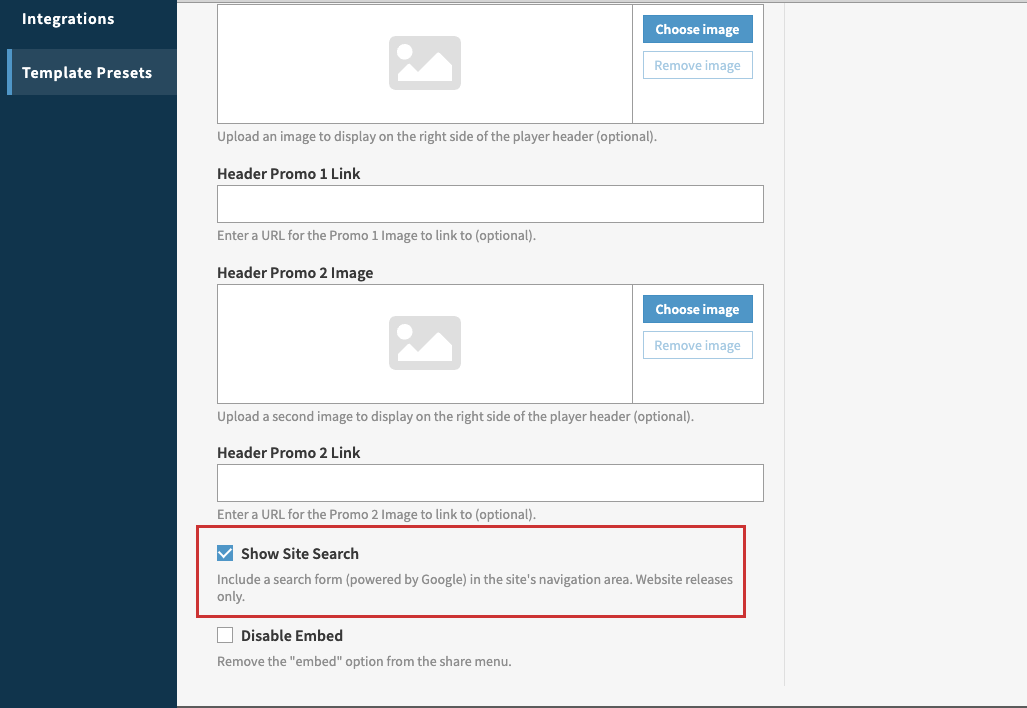Remove the Header Promo 1 image
The width and height of the screenshot is (1027, 708).
[x=697, y=64]
